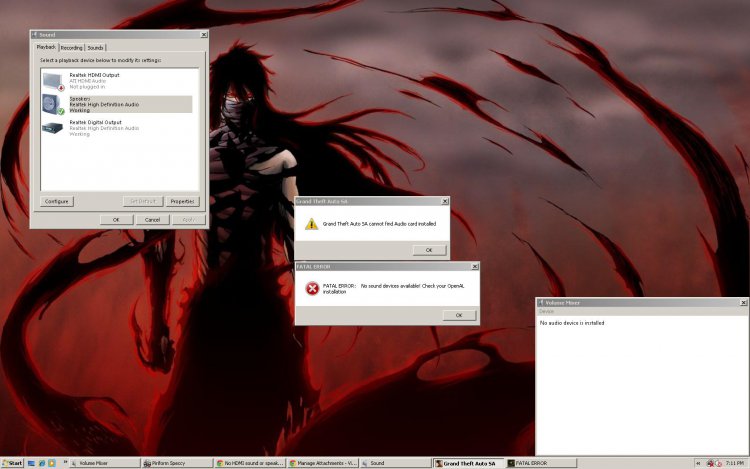Screen dimensions: 750x469
Task: Click the Realtek Digital Output label
Action: click(x=96, y=122)
